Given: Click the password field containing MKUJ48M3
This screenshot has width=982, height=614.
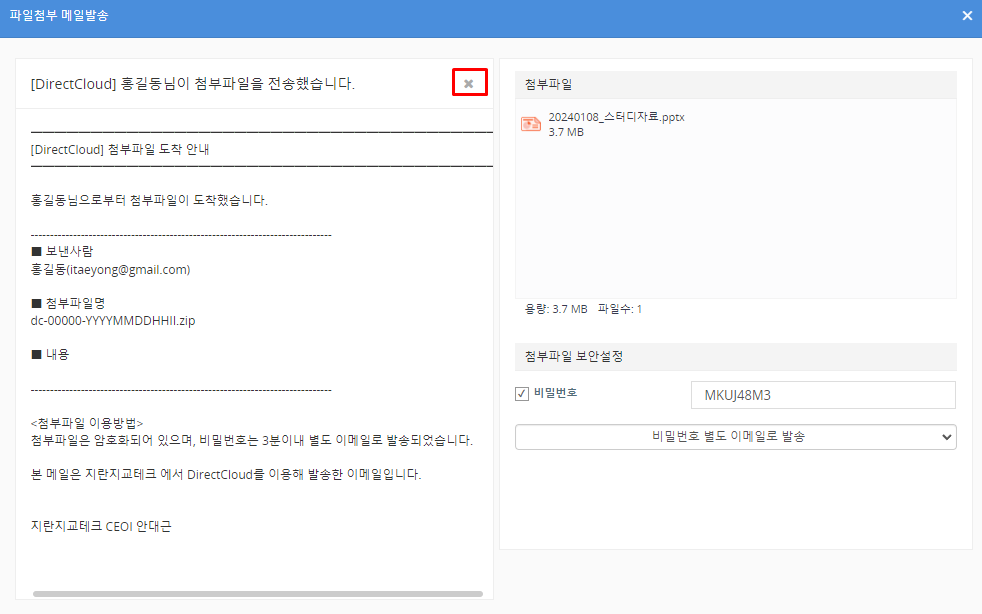Looking at the screenshot, I should [x=822, y=395].
